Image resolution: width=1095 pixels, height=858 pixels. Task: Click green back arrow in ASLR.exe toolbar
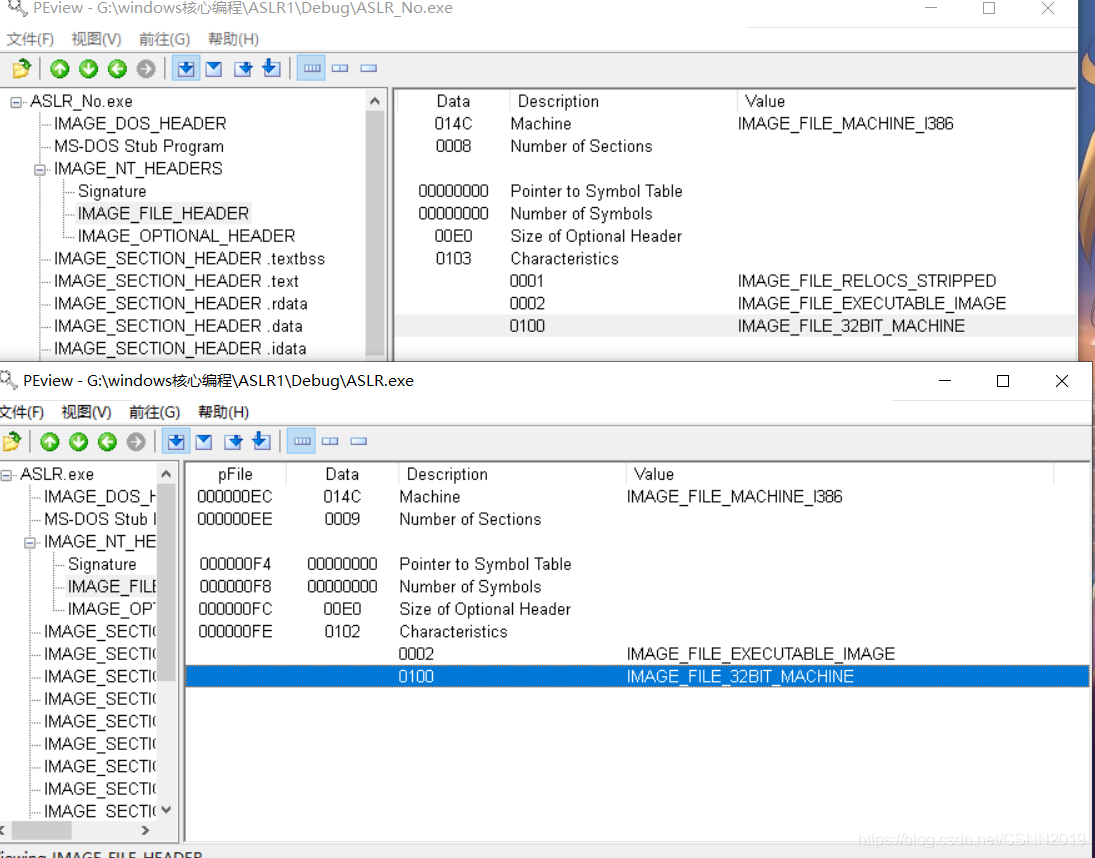click(x=107, y=441)
